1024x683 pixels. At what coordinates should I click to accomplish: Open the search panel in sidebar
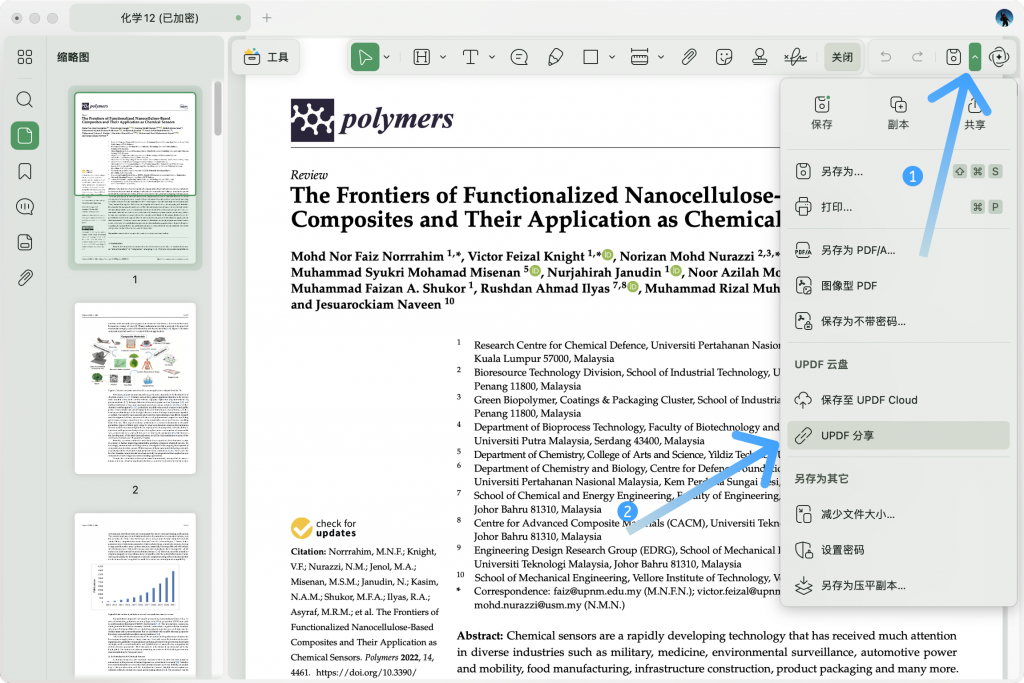click(25, 99)
